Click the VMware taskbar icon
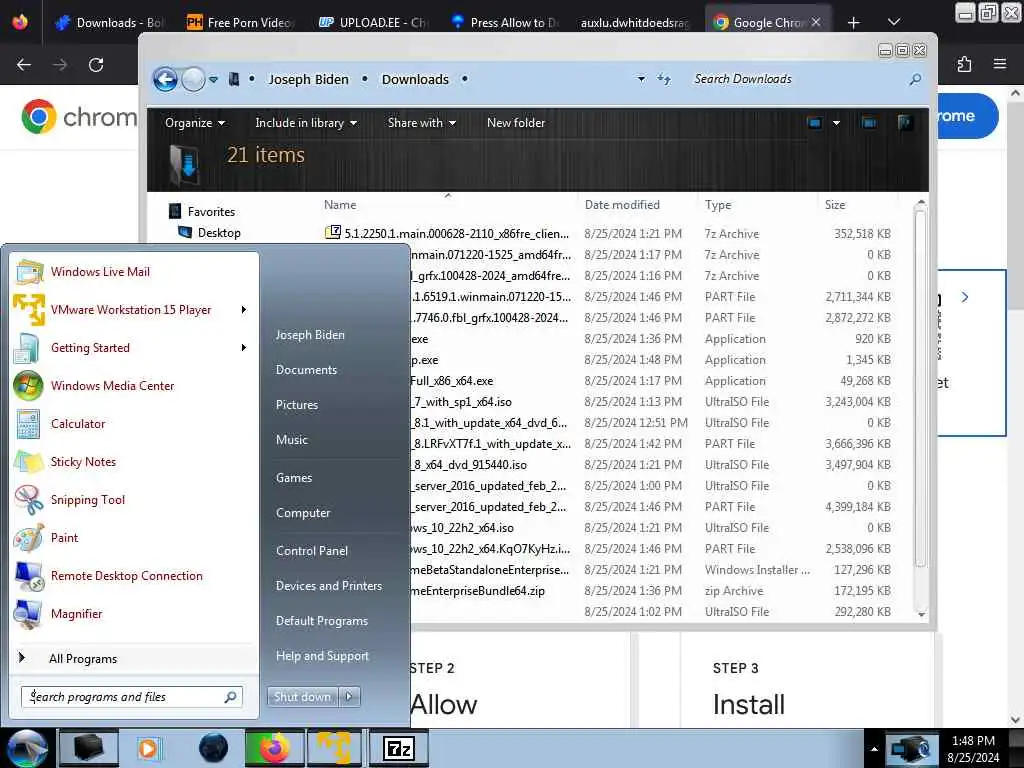 (334, 748)
